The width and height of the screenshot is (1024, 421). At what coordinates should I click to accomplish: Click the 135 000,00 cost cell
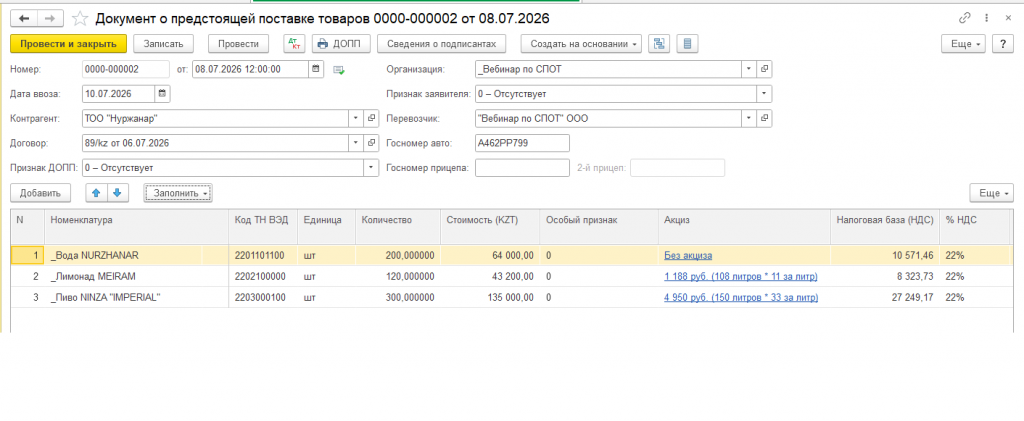click(490, 298)
